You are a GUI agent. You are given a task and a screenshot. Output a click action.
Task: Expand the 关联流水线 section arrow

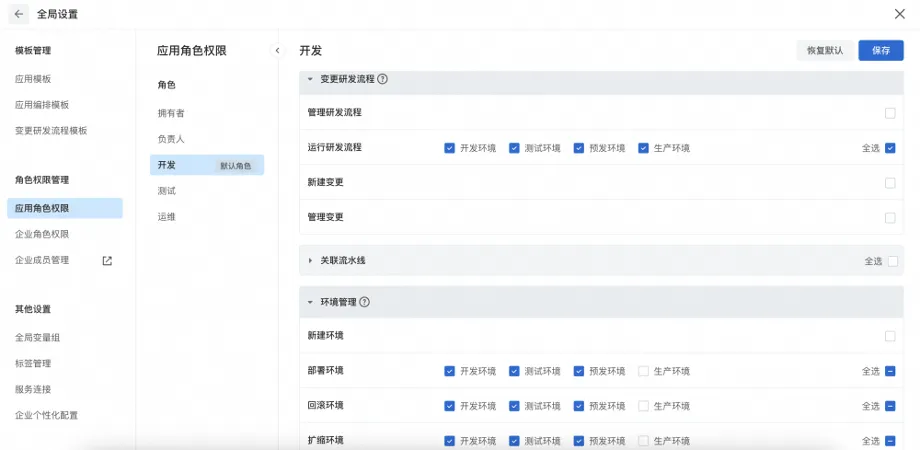[x=310, y=260]
